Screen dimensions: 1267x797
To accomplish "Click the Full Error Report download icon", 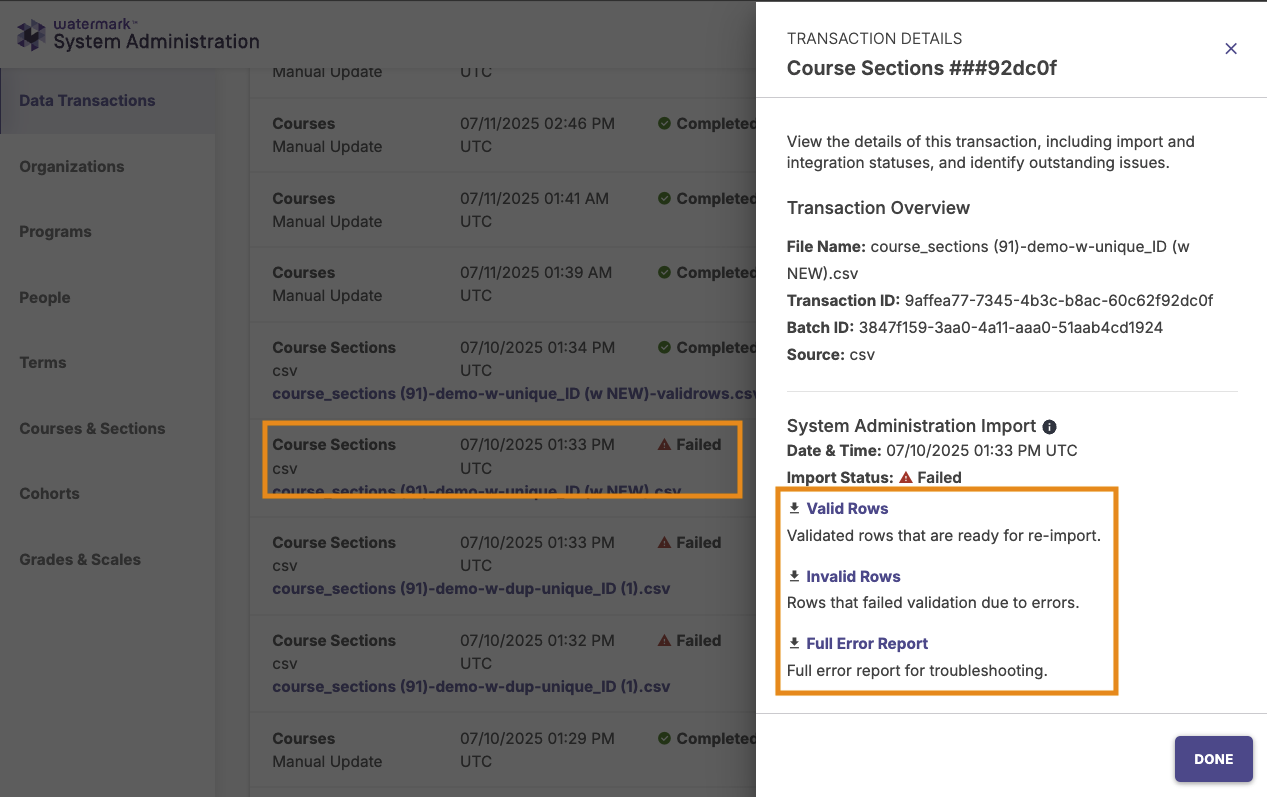I will pos(794,643).
